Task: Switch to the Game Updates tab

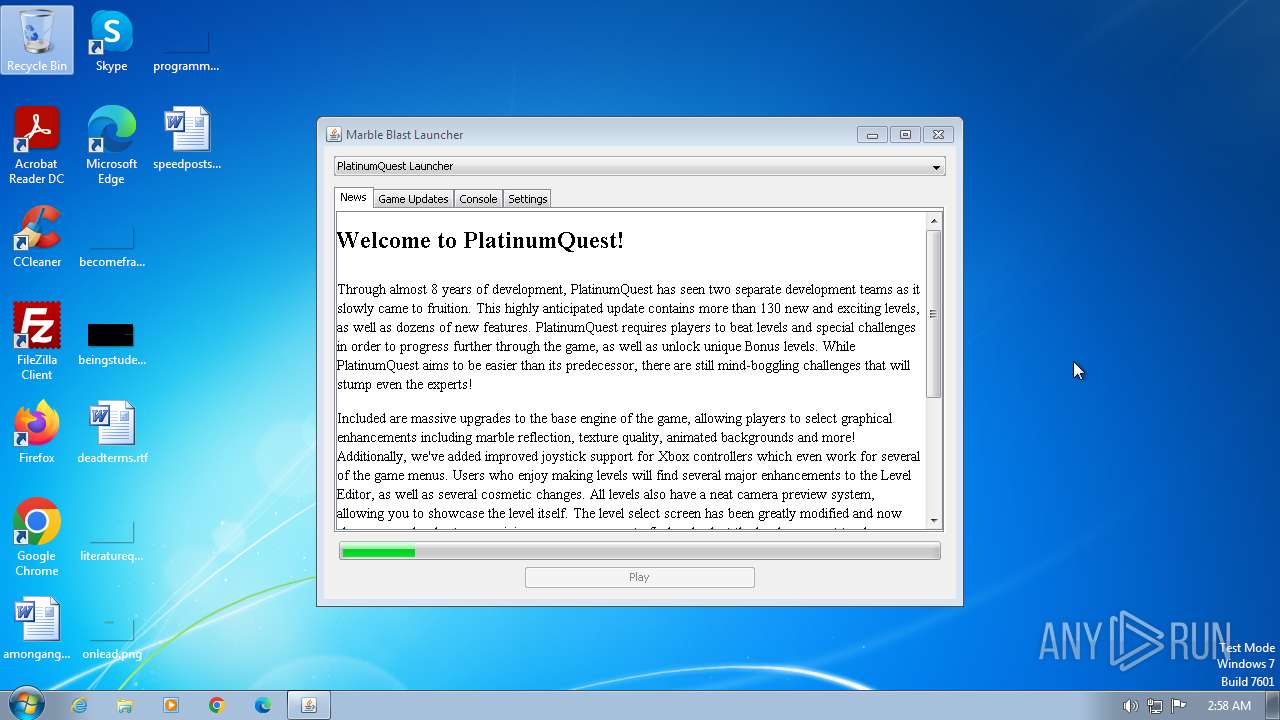Action: point(413,199)
